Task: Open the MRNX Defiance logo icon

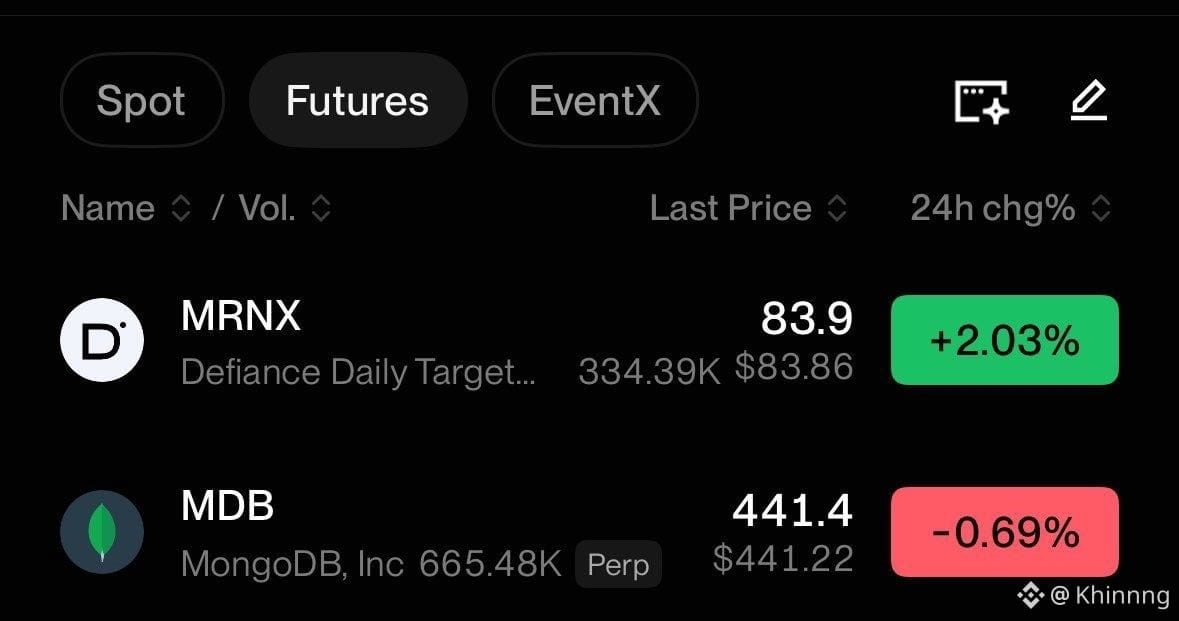Action: click(102, 340)
